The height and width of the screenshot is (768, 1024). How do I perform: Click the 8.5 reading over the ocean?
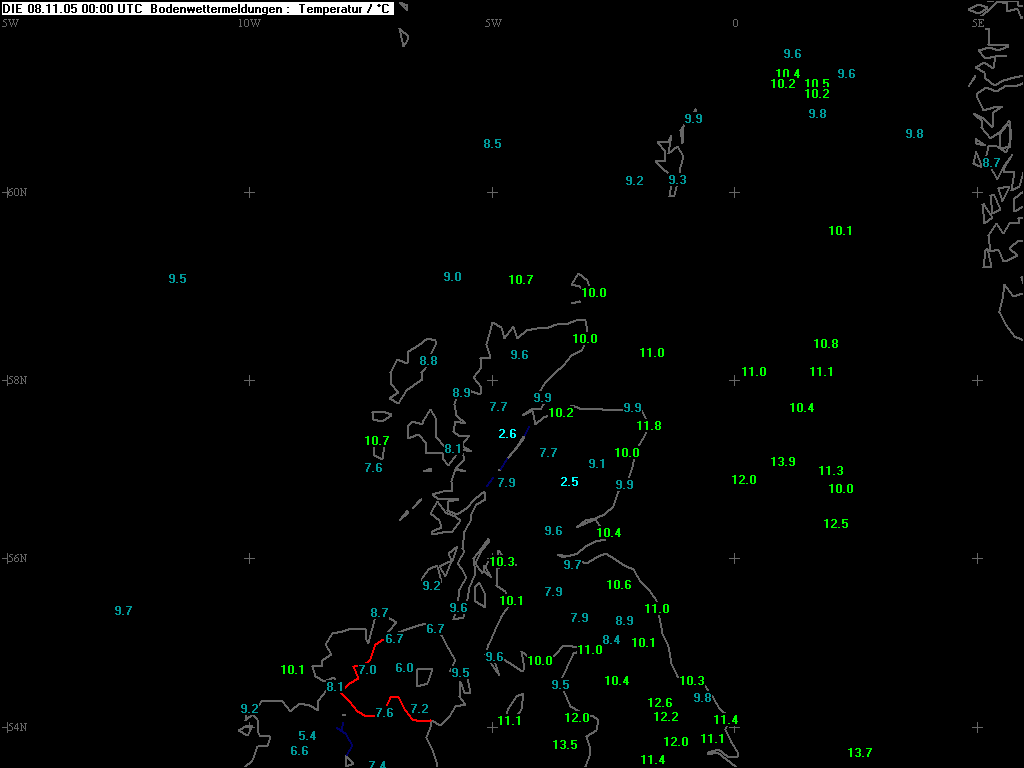coord(492,144)
